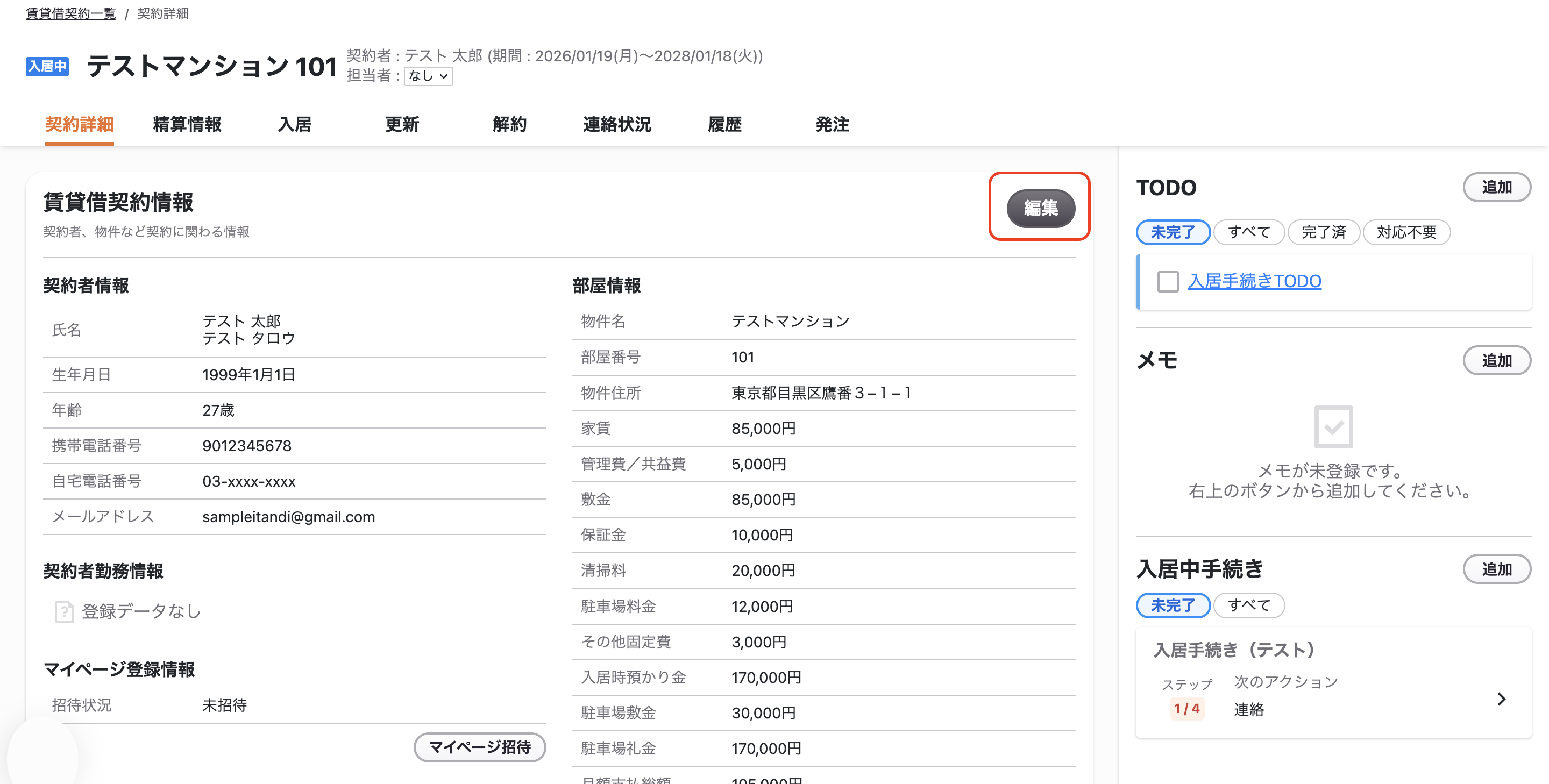This screenshot has width=1549, height=784.
Task: Select 自宅電話番号 value 03-xxxx-xxxx
Action: [x=249, y=481]
